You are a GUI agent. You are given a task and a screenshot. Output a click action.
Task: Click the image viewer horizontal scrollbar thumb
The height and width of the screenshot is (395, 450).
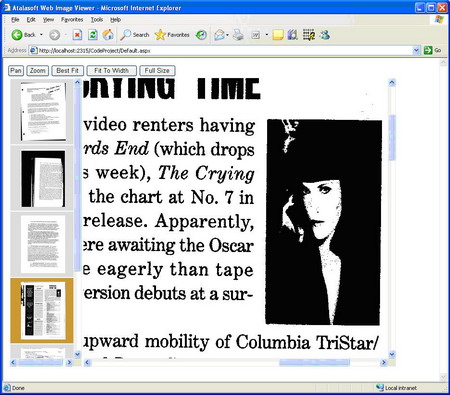pos(314,363)
